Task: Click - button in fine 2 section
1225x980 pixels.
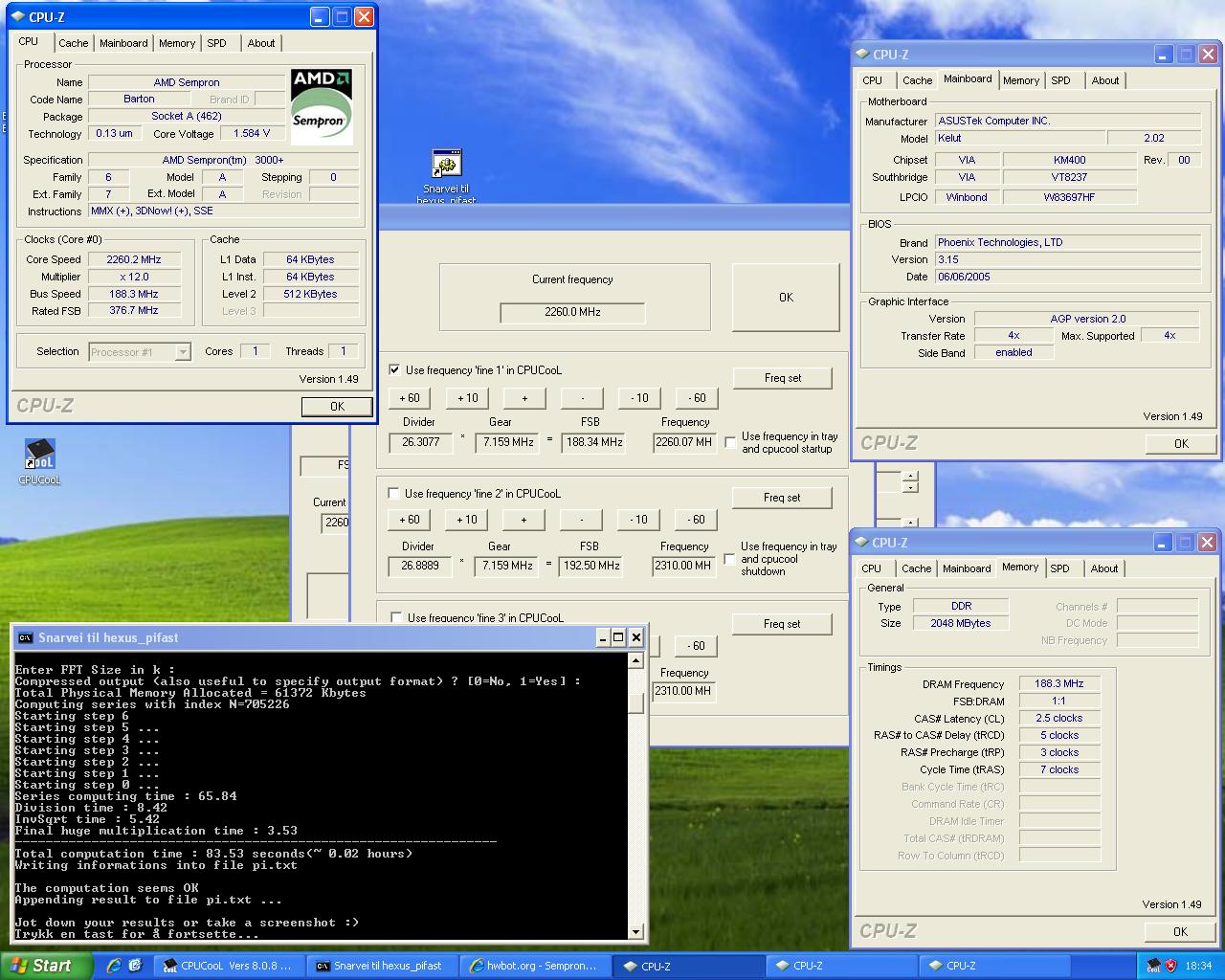Action: [x=581, y=520]
